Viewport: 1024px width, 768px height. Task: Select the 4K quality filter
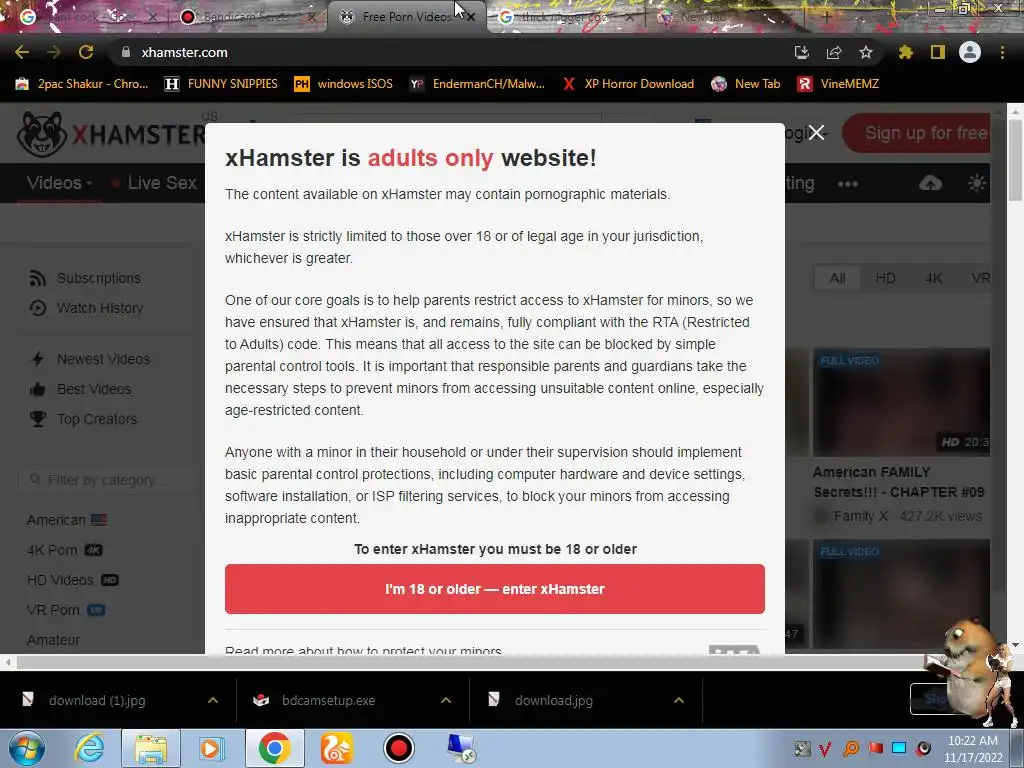click(933, 278)
